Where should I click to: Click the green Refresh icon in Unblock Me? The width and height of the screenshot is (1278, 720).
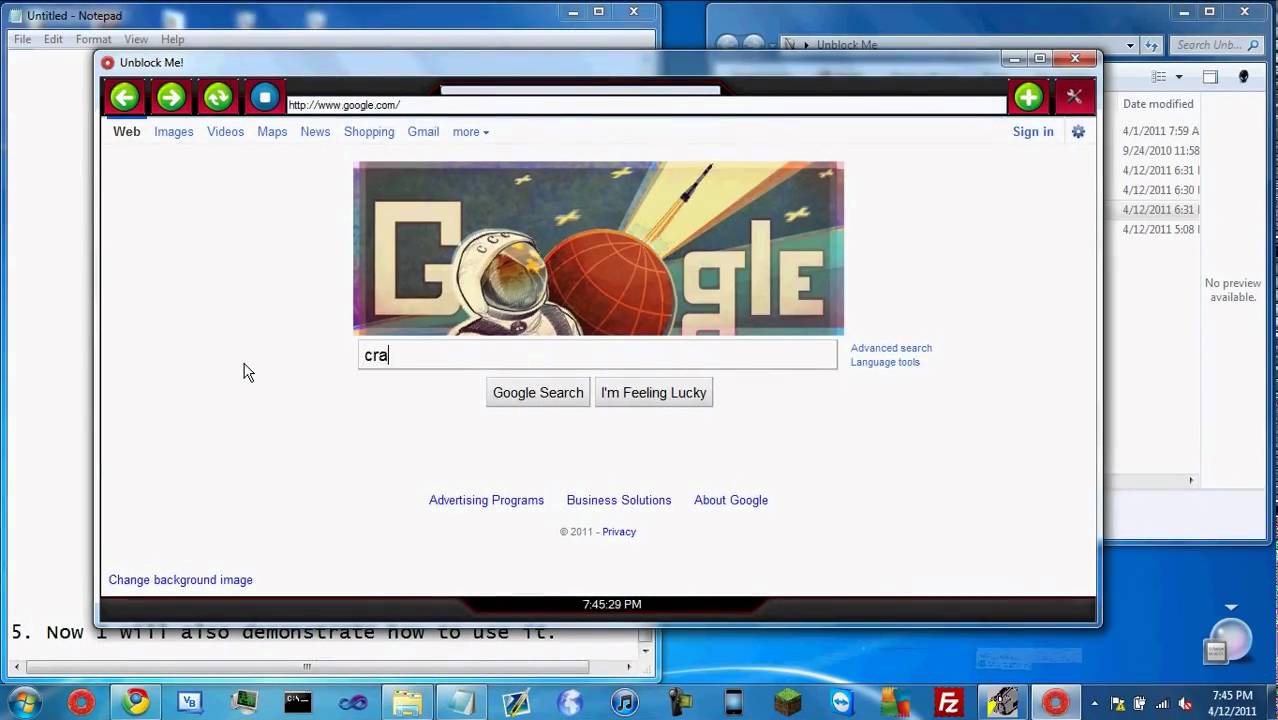click(218, 97)
